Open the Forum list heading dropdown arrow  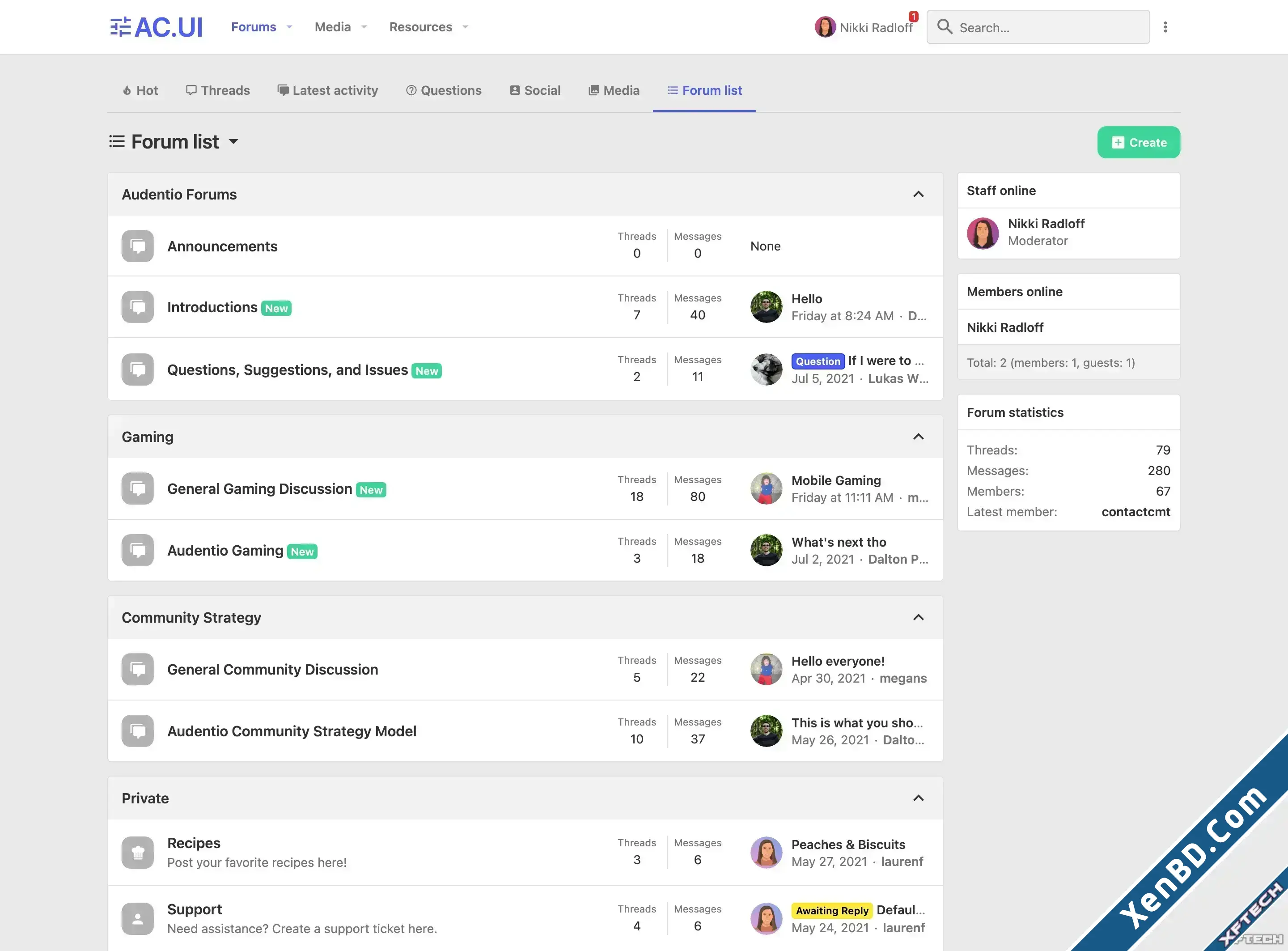pos(233,142)
